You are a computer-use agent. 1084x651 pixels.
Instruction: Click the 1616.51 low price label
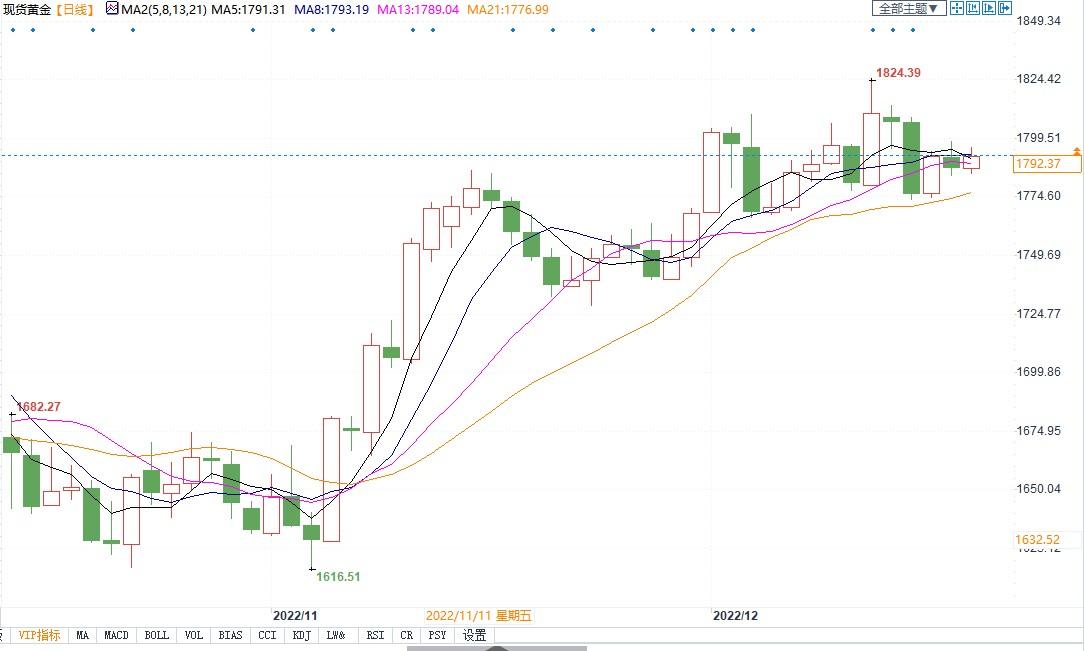[x=338, y=577]
